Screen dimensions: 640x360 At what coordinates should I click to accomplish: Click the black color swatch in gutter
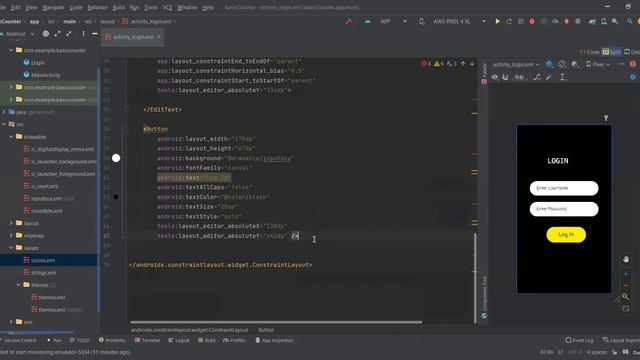(116, 197)
